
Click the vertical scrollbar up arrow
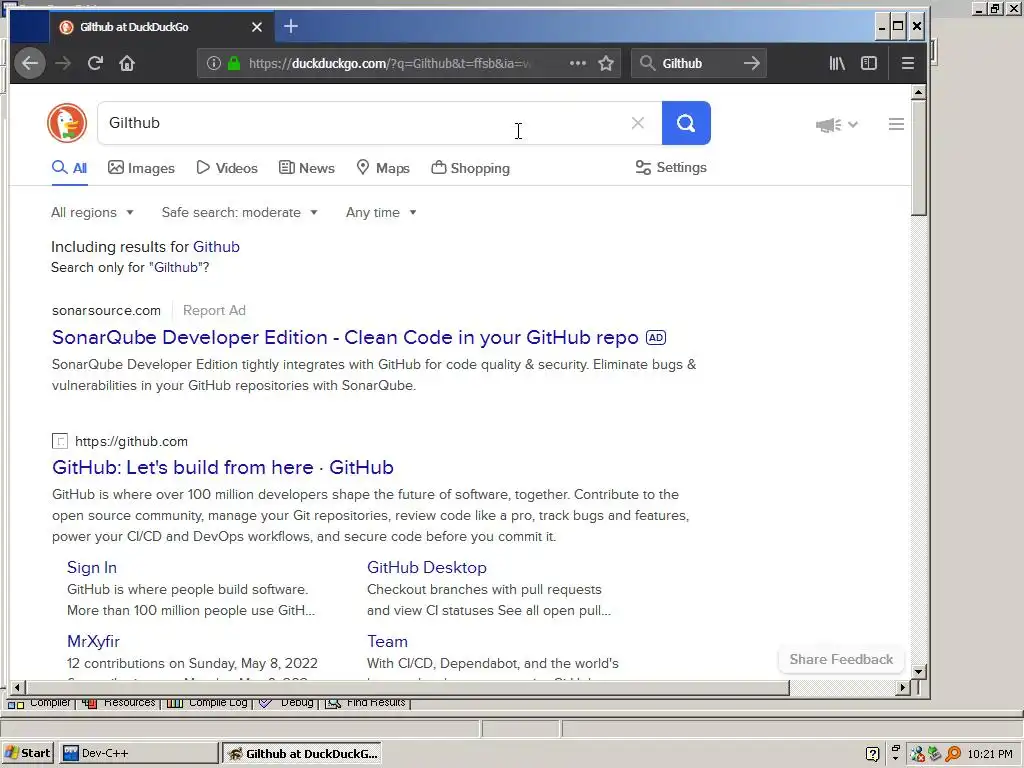pos(919,92)
